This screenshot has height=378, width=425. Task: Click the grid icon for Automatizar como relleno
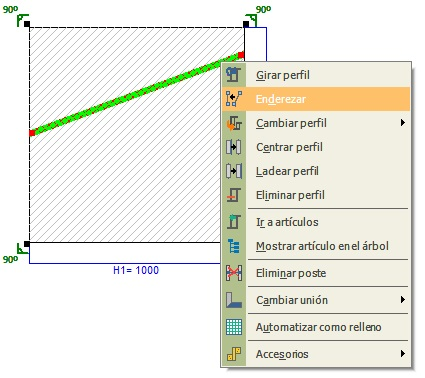234,327
